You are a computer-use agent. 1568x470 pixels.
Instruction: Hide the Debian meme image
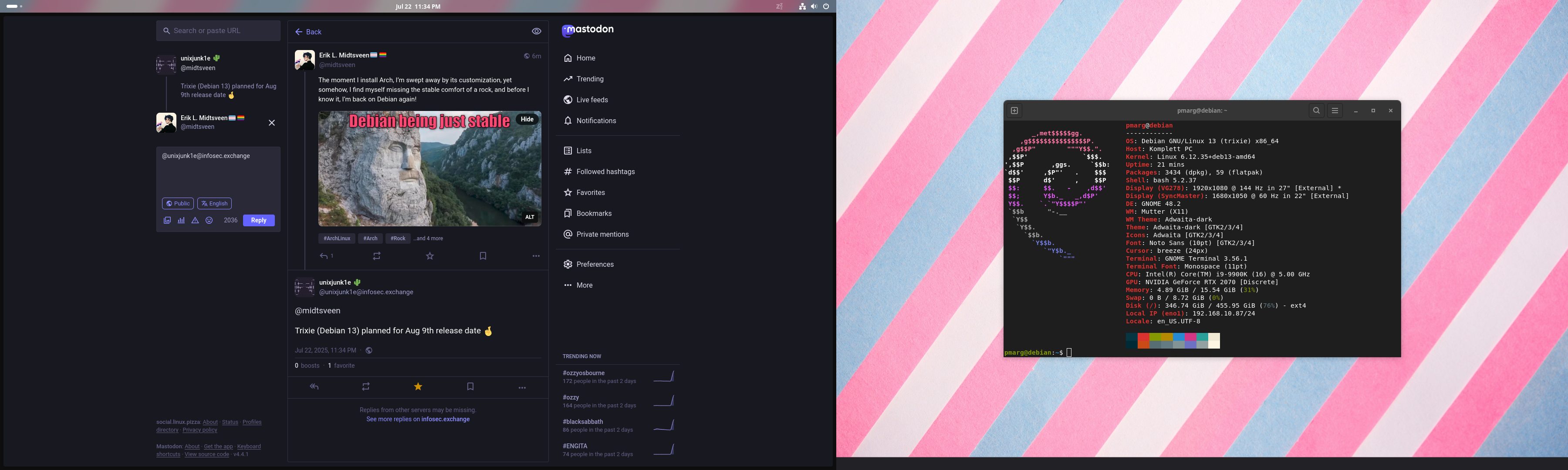click(x=527, y=119)
